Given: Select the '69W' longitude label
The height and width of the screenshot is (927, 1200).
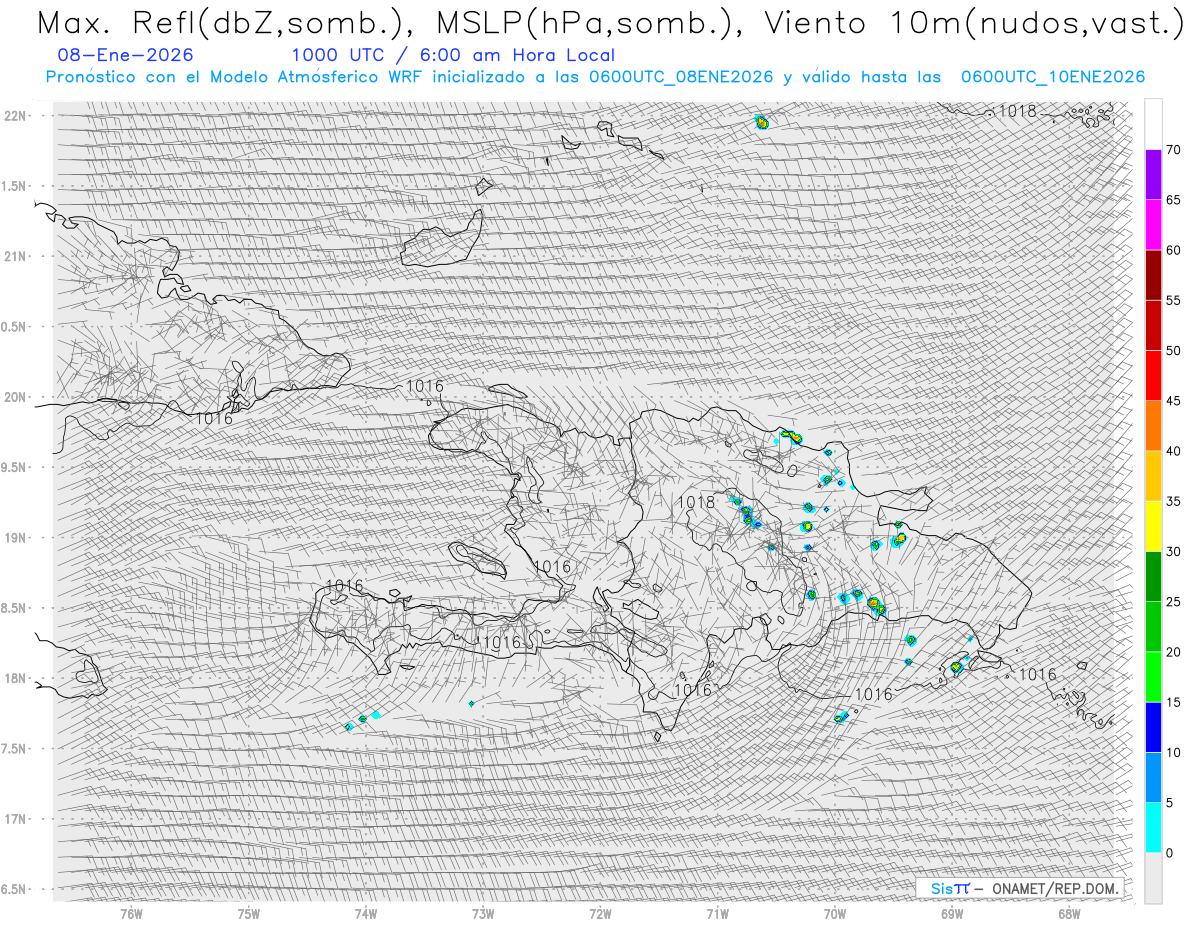Looking at the screenshot, I should [x=952, y=912].
